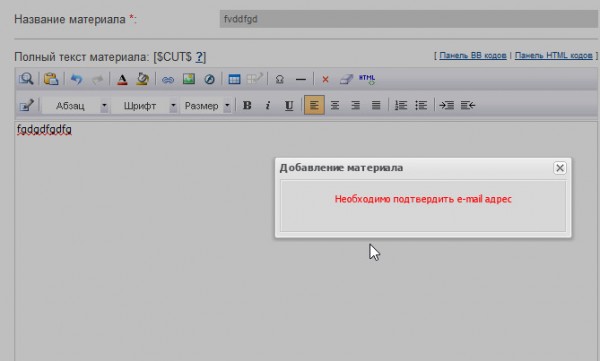Switch to HTML source view
Viewport: 600px width, 361px height.
(x=367, y=79)
